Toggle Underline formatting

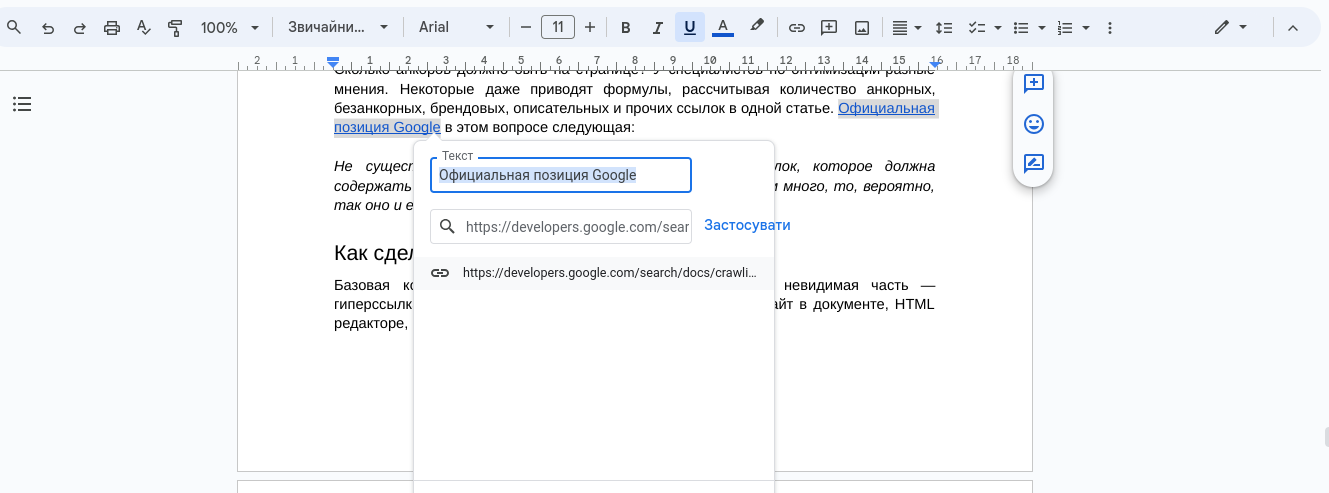pyautogui.click(x=689, y=28)
